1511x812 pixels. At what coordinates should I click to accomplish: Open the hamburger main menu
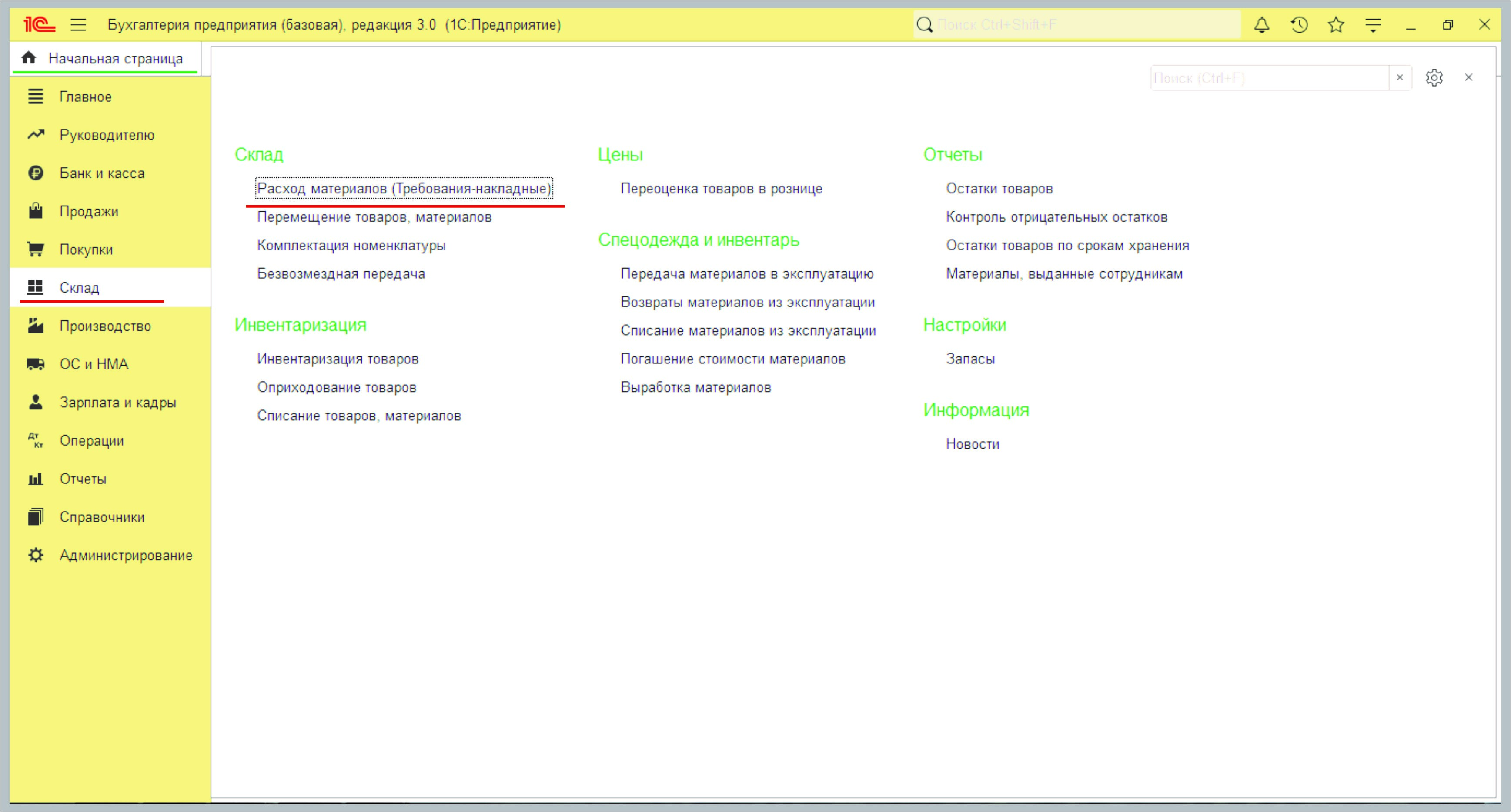[78, 25]
